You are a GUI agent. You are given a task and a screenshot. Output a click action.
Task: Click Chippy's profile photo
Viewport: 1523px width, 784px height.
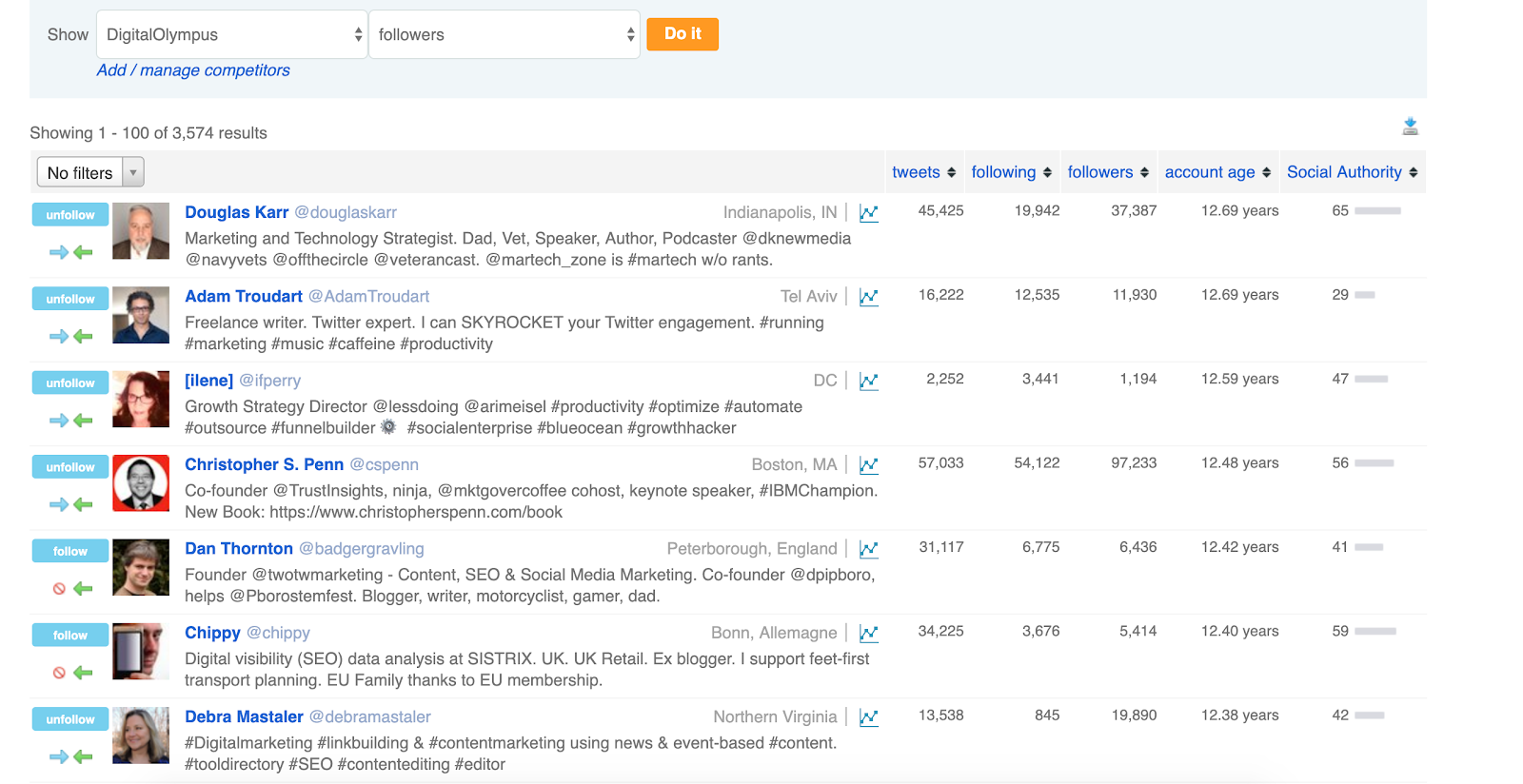(141, 652)
